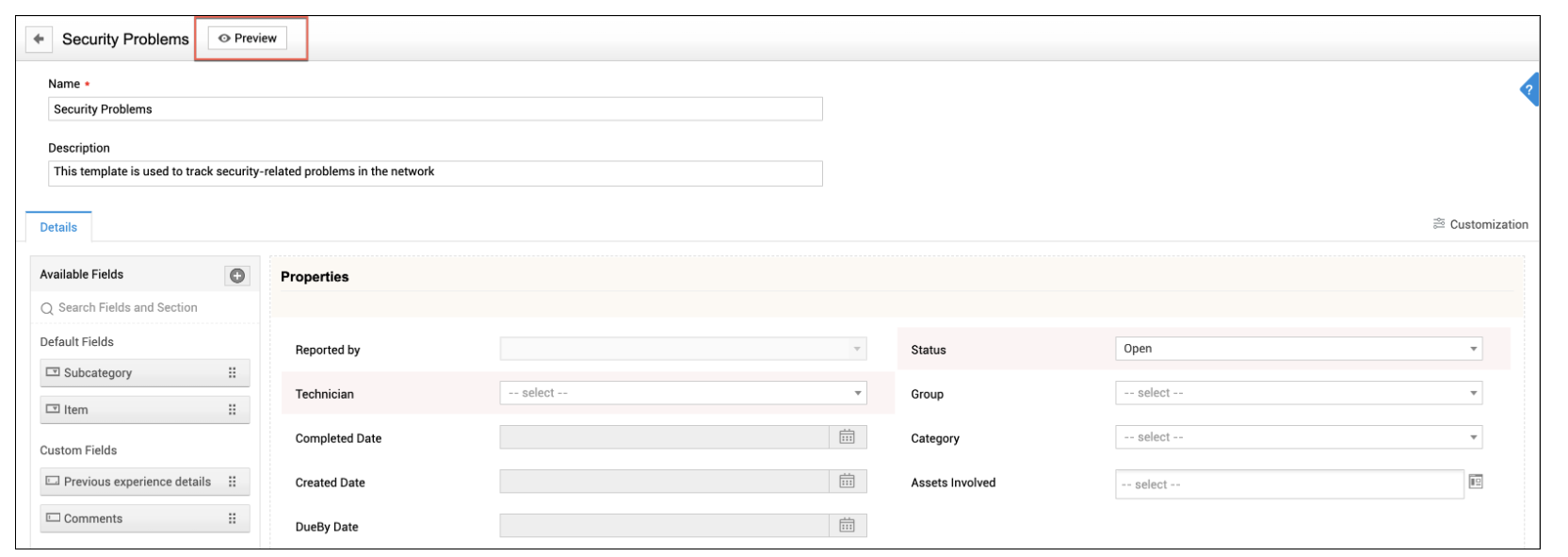Image resolution: width=1568 pixels, height=557 pixels.
Task: Switch to the Details tab
Action: [58, 227]
